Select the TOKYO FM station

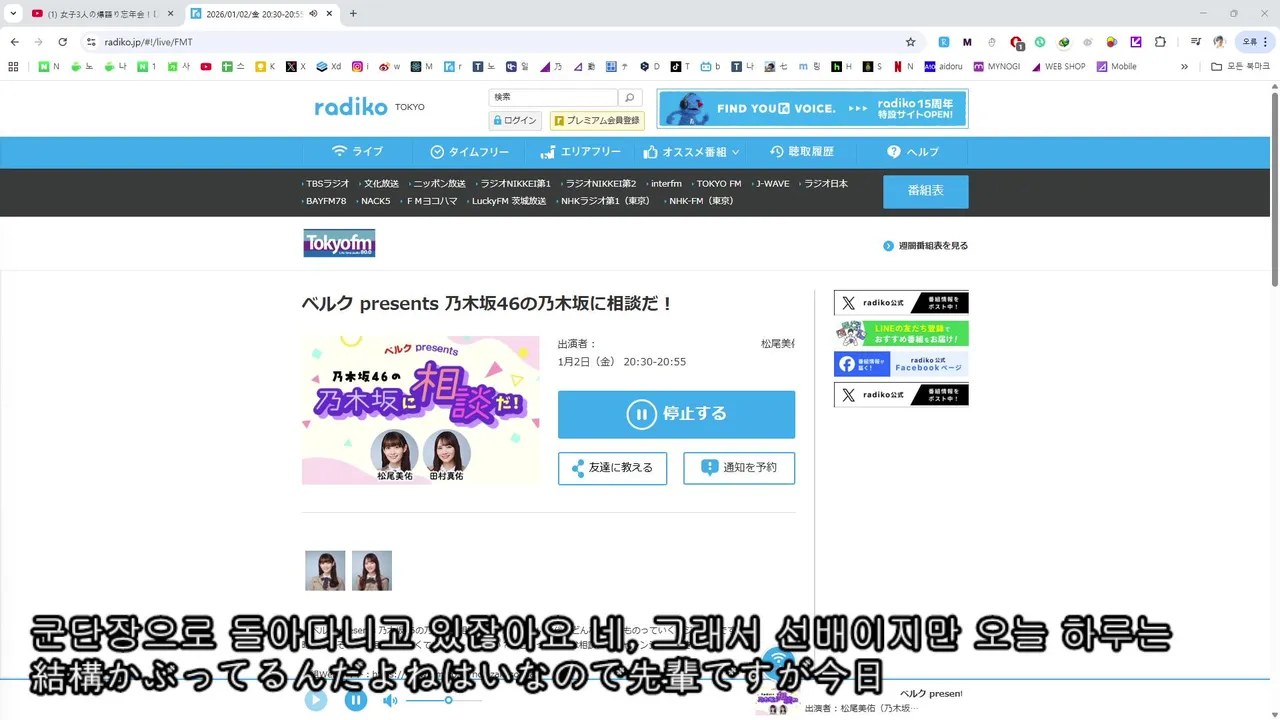coord(718,184)
